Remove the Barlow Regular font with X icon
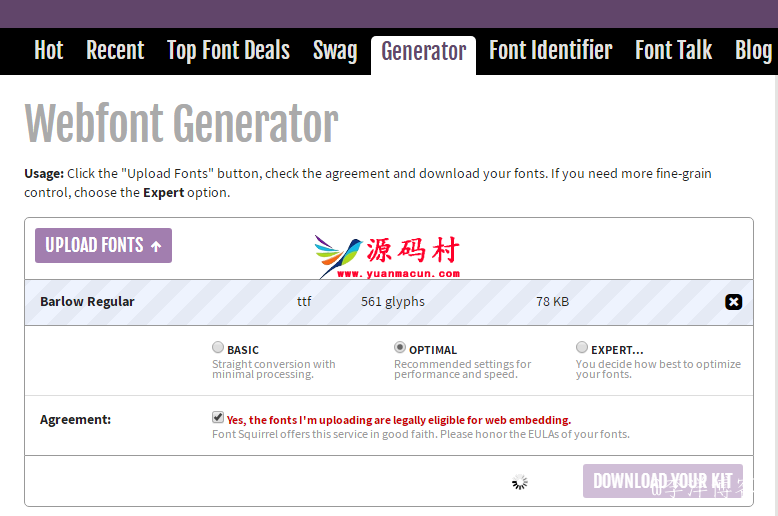 733,302
